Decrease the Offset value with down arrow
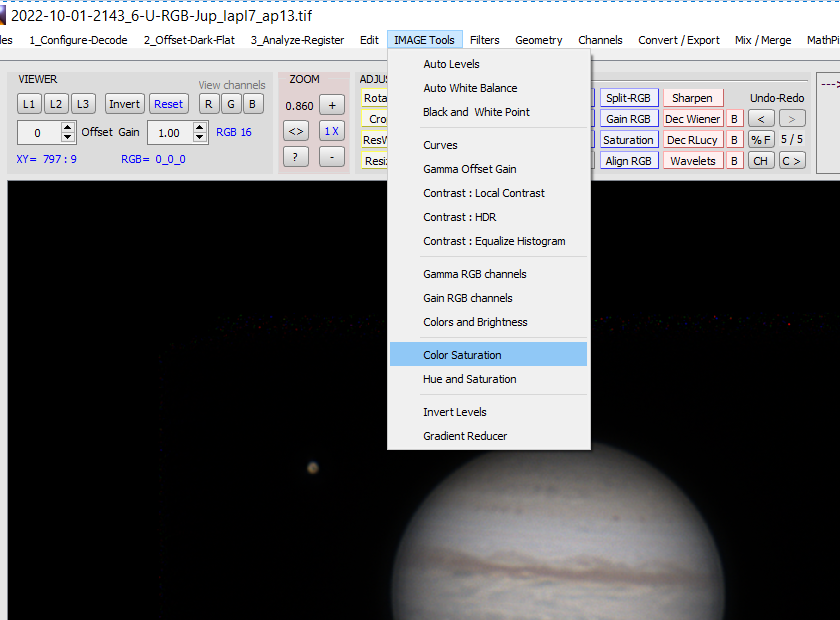840x620 pixels. point(68,137)
